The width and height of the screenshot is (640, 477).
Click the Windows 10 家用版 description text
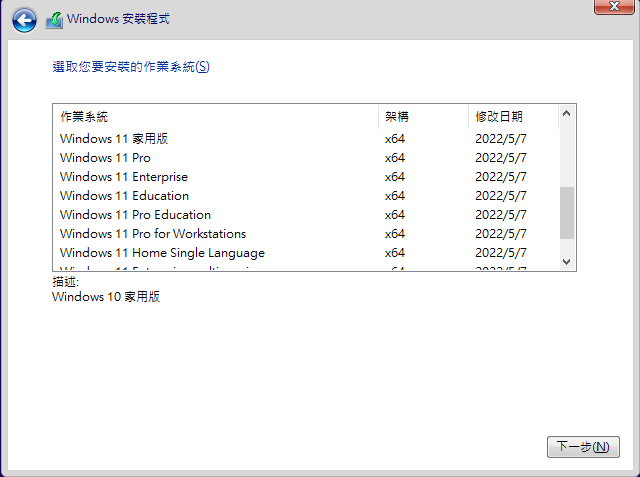tap(106, 297)
